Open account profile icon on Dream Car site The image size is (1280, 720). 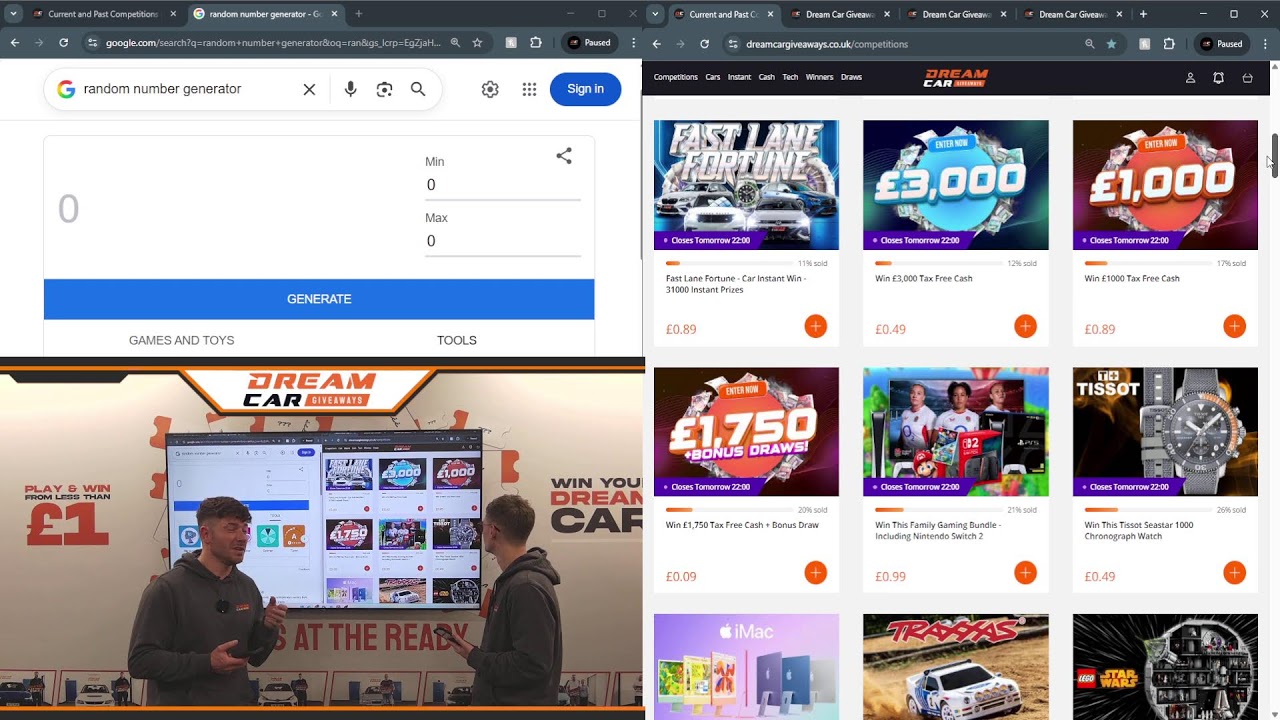tap(1190, 77)
